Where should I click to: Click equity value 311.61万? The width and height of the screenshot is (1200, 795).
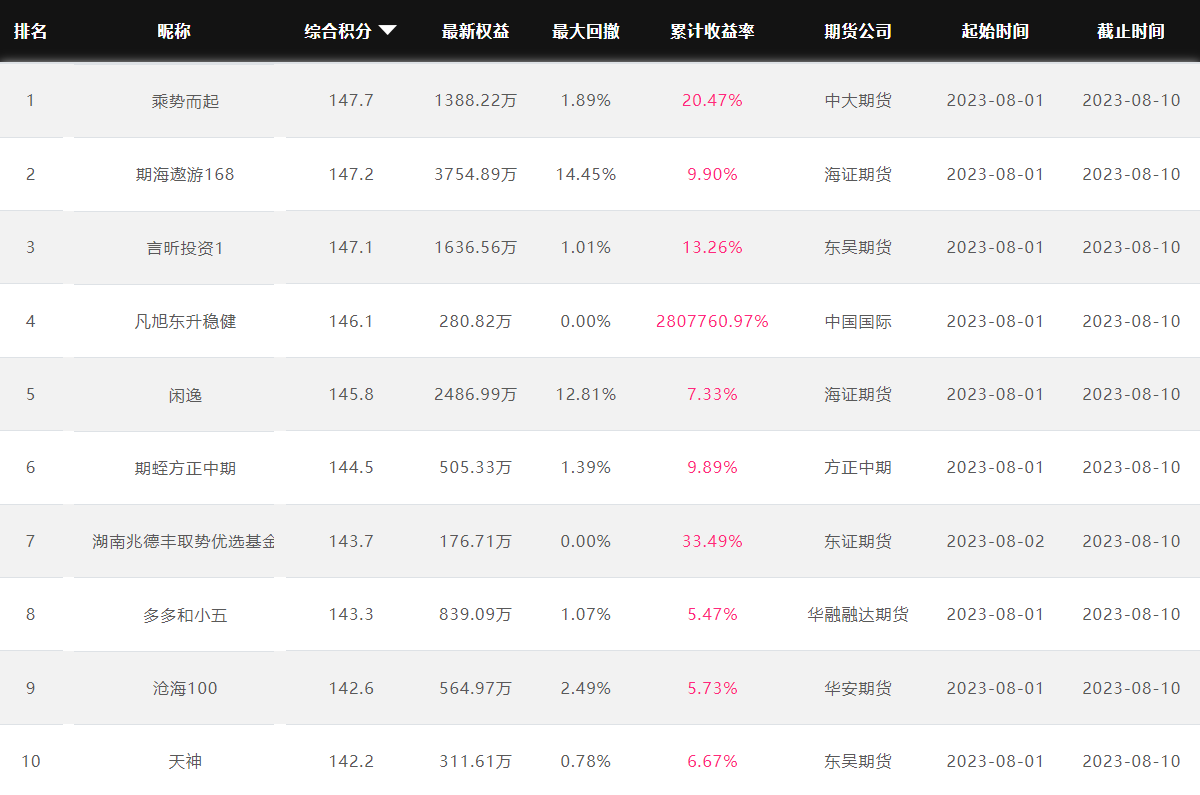(476, 761)
